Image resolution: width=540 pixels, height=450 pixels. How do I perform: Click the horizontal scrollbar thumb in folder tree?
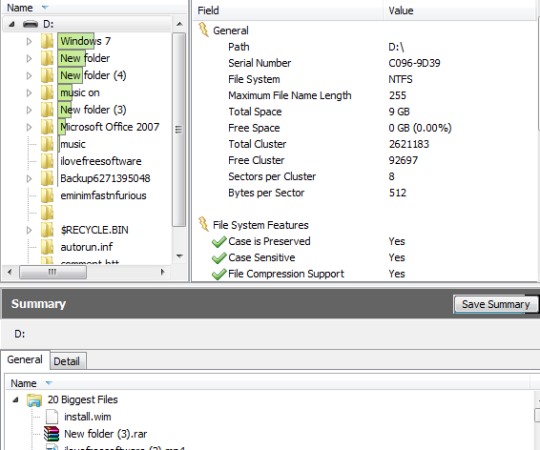coord(53,272)
